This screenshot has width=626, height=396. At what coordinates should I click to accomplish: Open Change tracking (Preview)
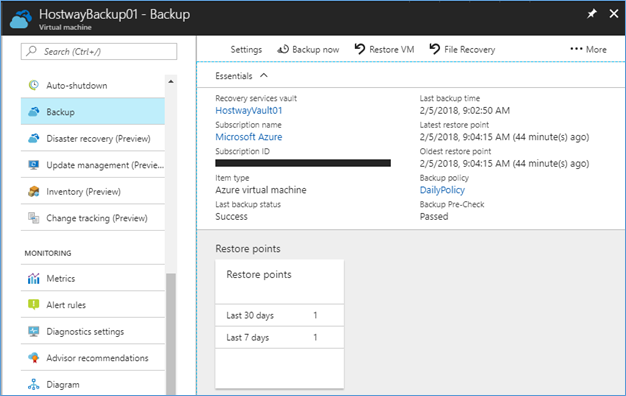(x=93, y=218)
